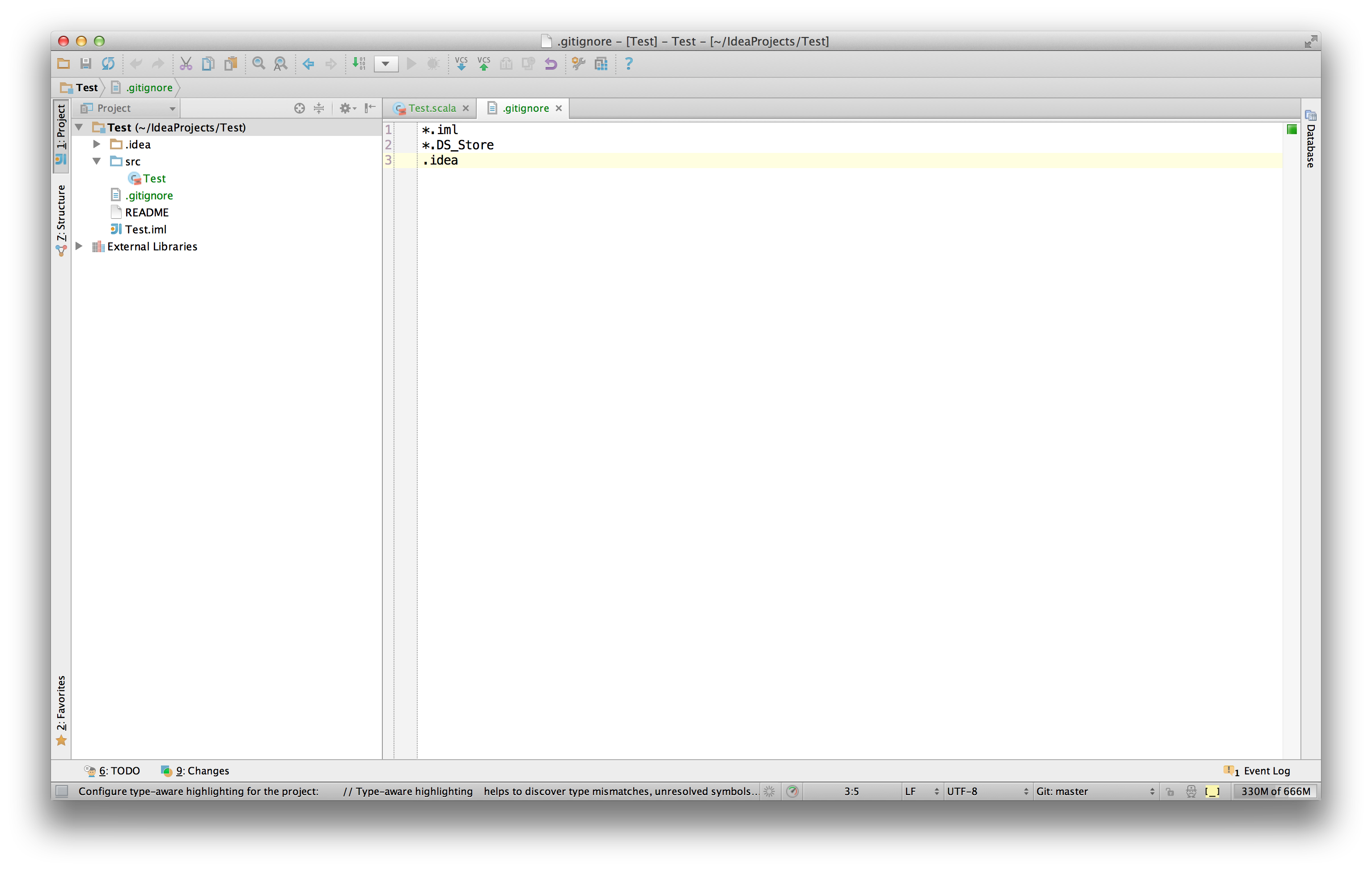Toggle Hector inspector icon in status bar
Screen dimensions: 1372x871
(1191, 791)
